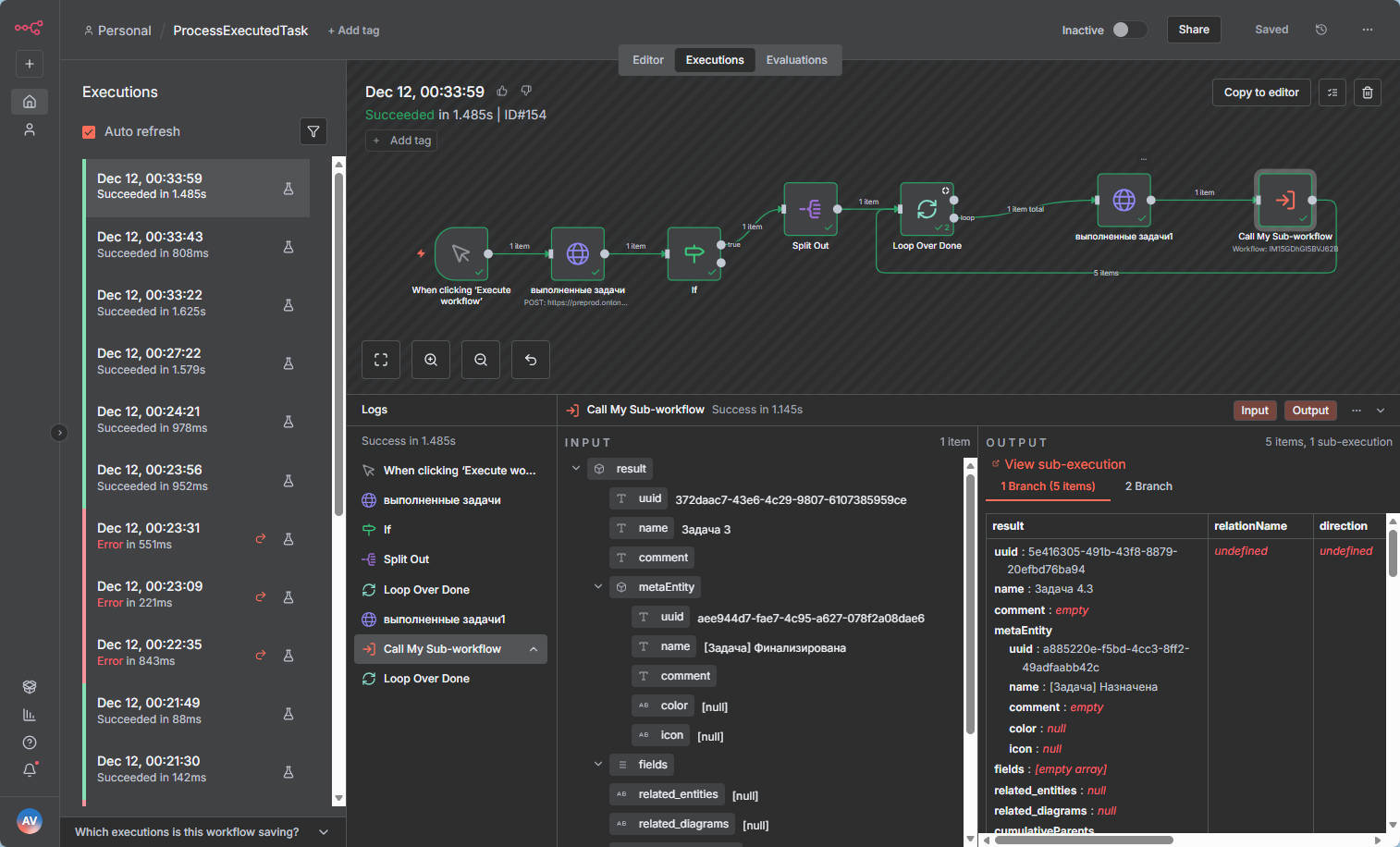Image resolution: width=1400 pixels, height=847 pixels.
Task: Give thumbs up to this execution
Action: pyautogui.click(x=502, y=91)
